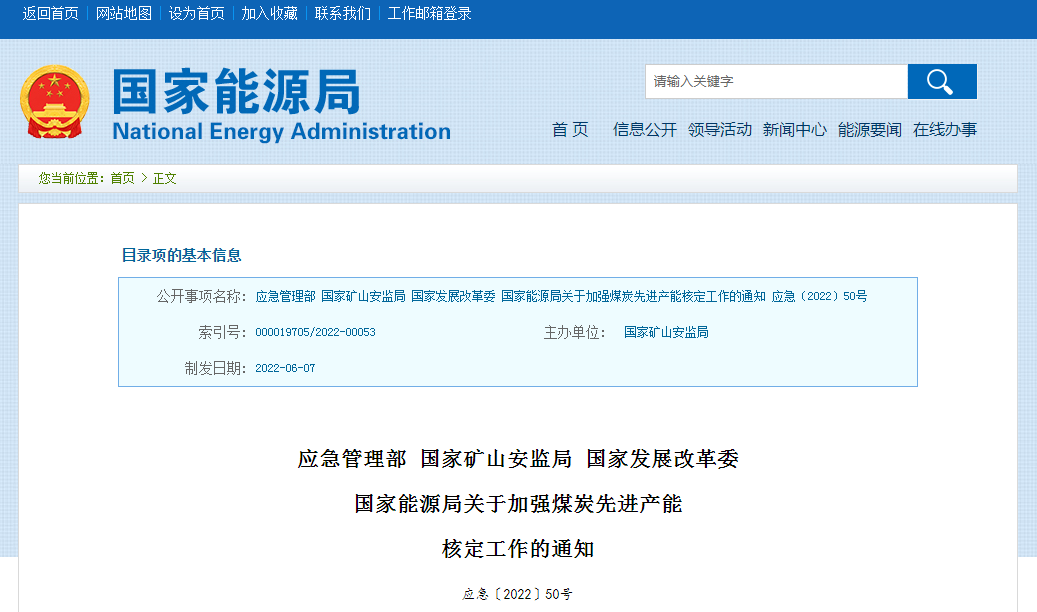1037x612 pixels.
Task: Open 返回首页 link in top bar
Action: click(50, 13)
